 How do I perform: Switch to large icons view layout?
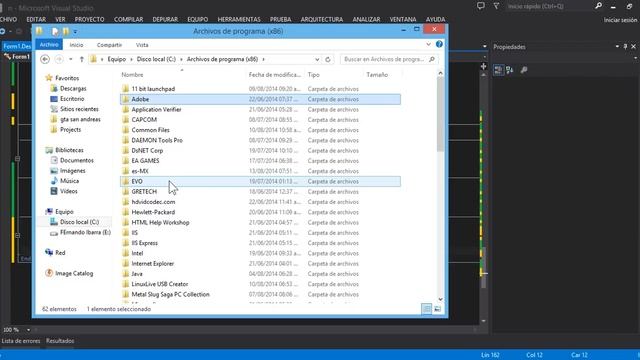pos(437,309)
